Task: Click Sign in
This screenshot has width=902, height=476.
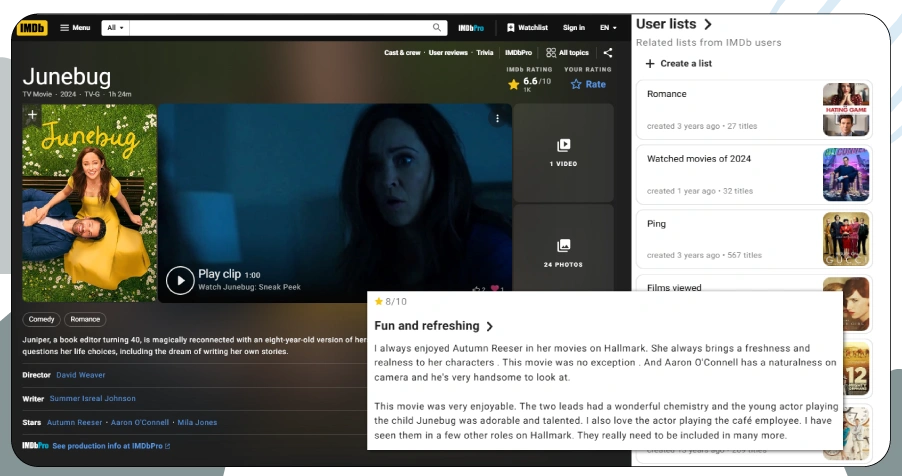Action: point(574,28)
